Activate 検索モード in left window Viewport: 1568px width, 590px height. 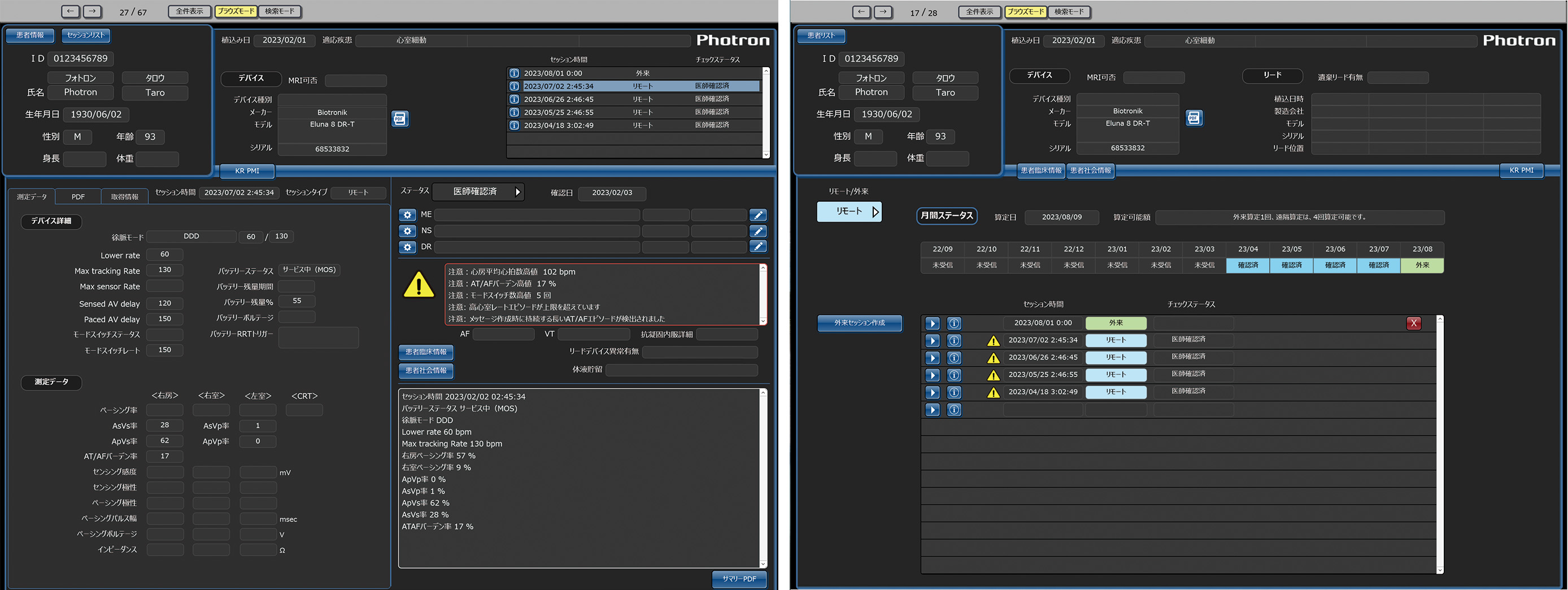coord(280,11)
